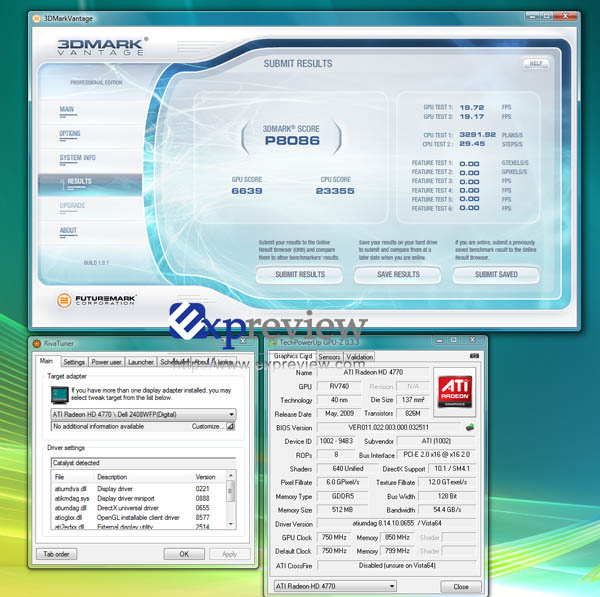
Task: Click the Memory Type field showing GDDR5
Action: [x=342, y=496]
